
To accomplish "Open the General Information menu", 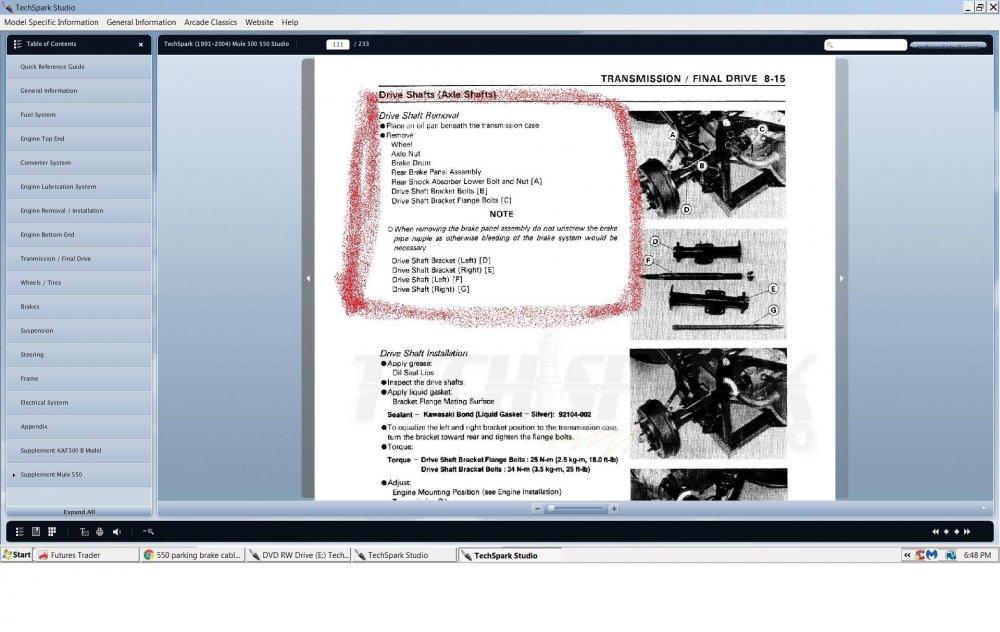I will [141, 22].
